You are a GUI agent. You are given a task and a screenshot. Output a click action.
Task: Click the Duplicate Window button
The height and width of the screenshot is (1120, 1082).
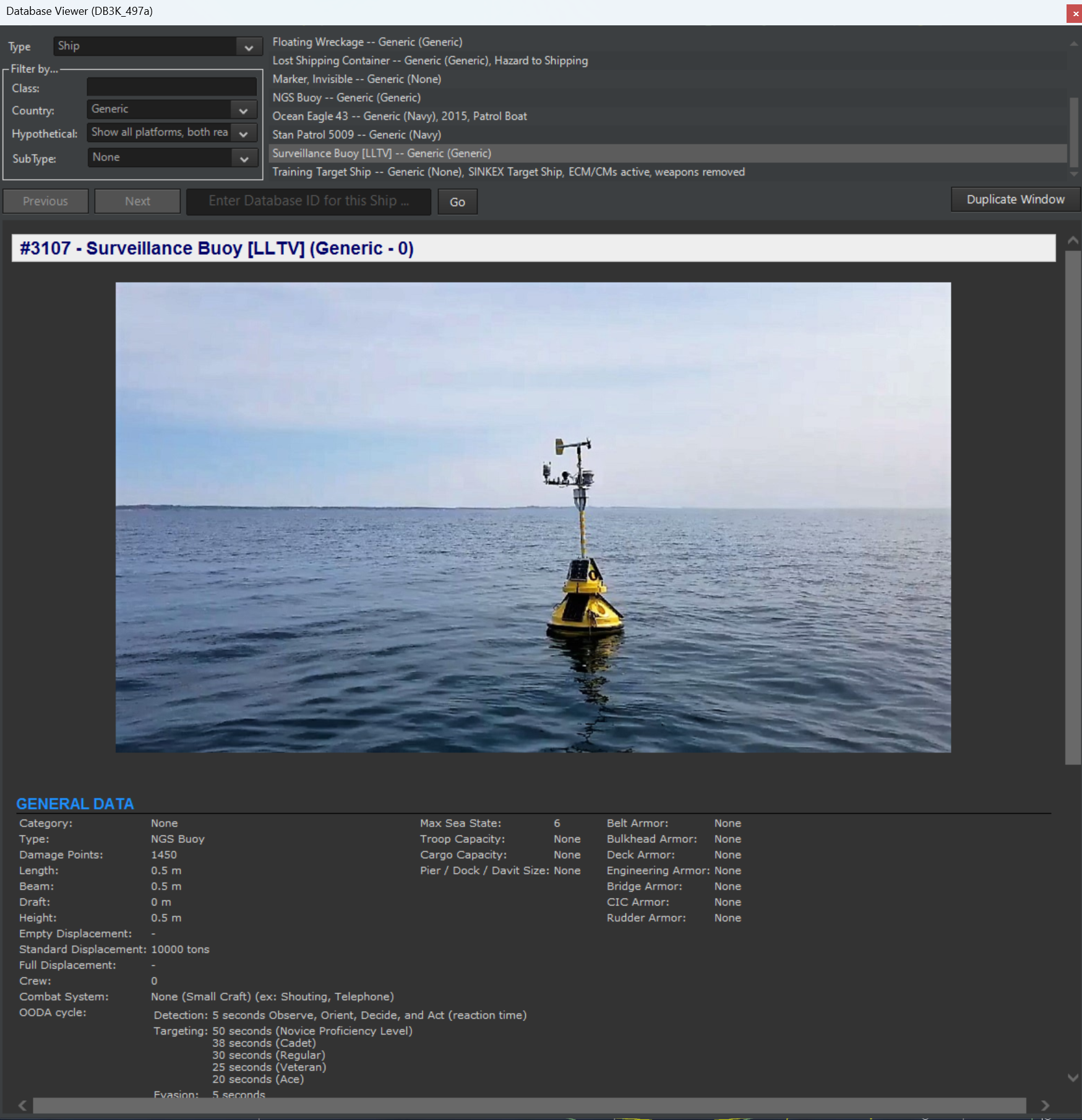point(1015,199)
